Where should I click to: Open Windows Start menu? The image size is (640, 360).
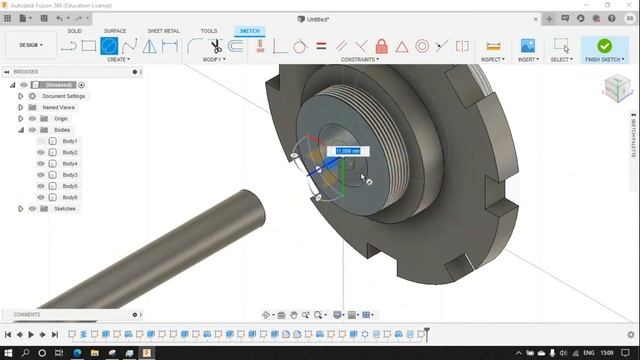point(8,353)
